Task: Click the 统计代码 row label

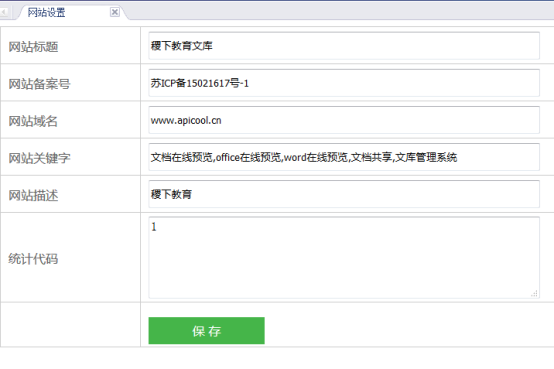Action: point(33,259)
